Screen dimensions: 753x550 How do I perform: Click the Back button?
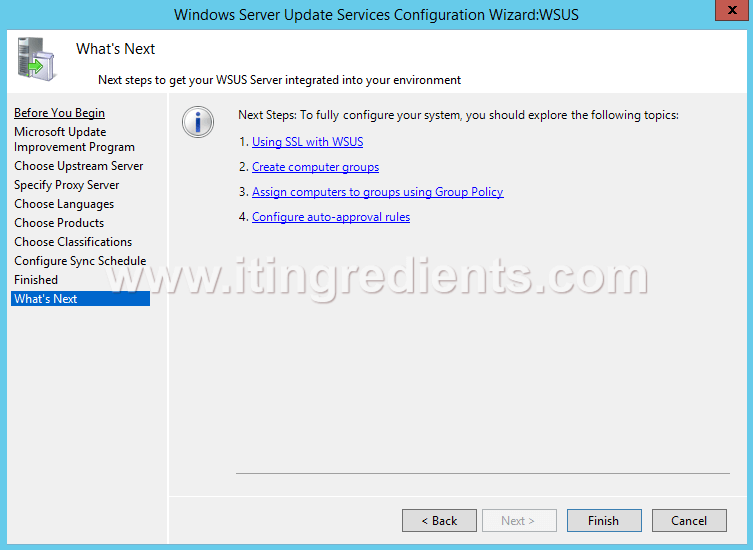click(x=439, y=521)
